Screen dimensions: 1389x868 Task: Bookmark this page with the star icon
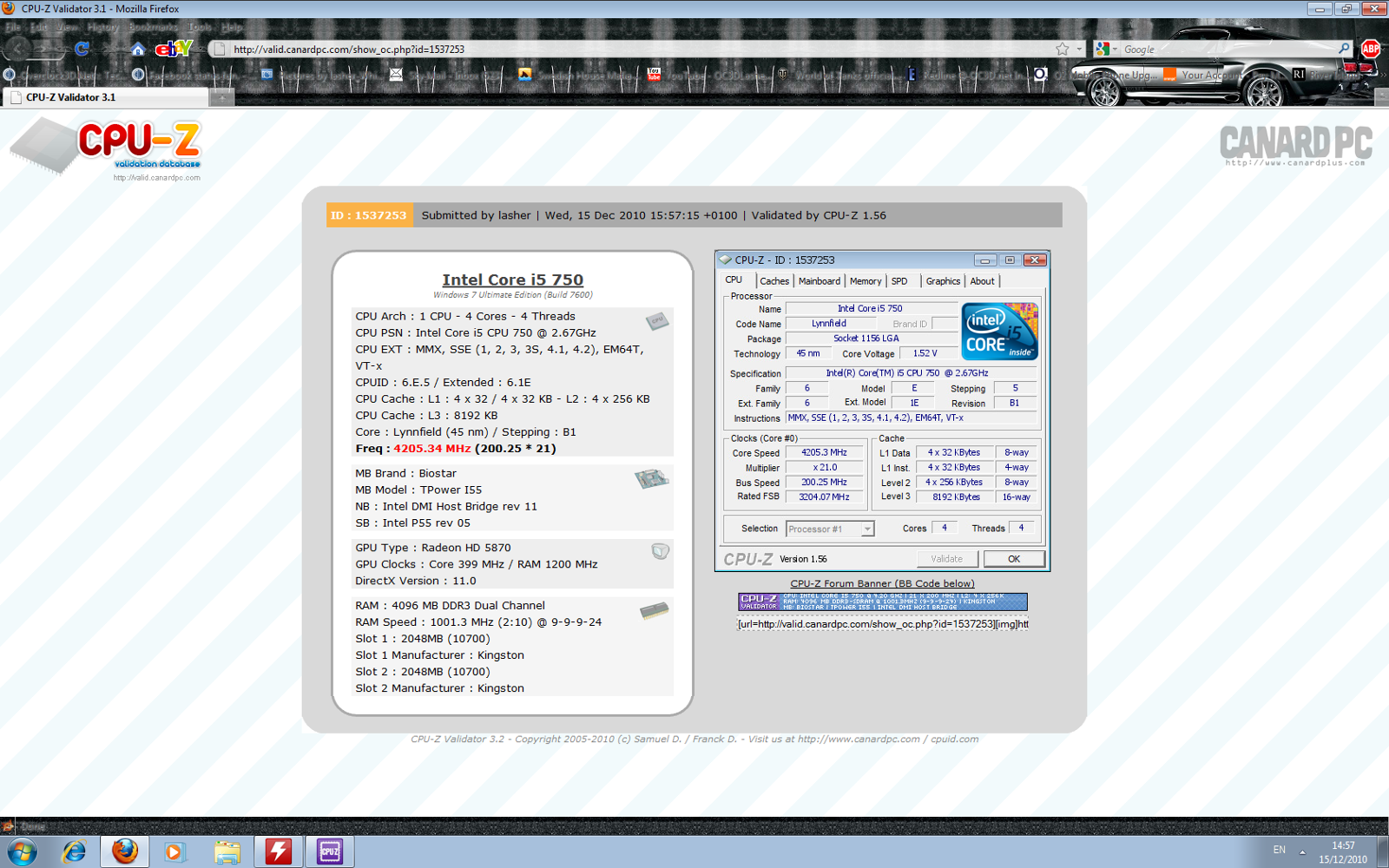click(1063, 49)
